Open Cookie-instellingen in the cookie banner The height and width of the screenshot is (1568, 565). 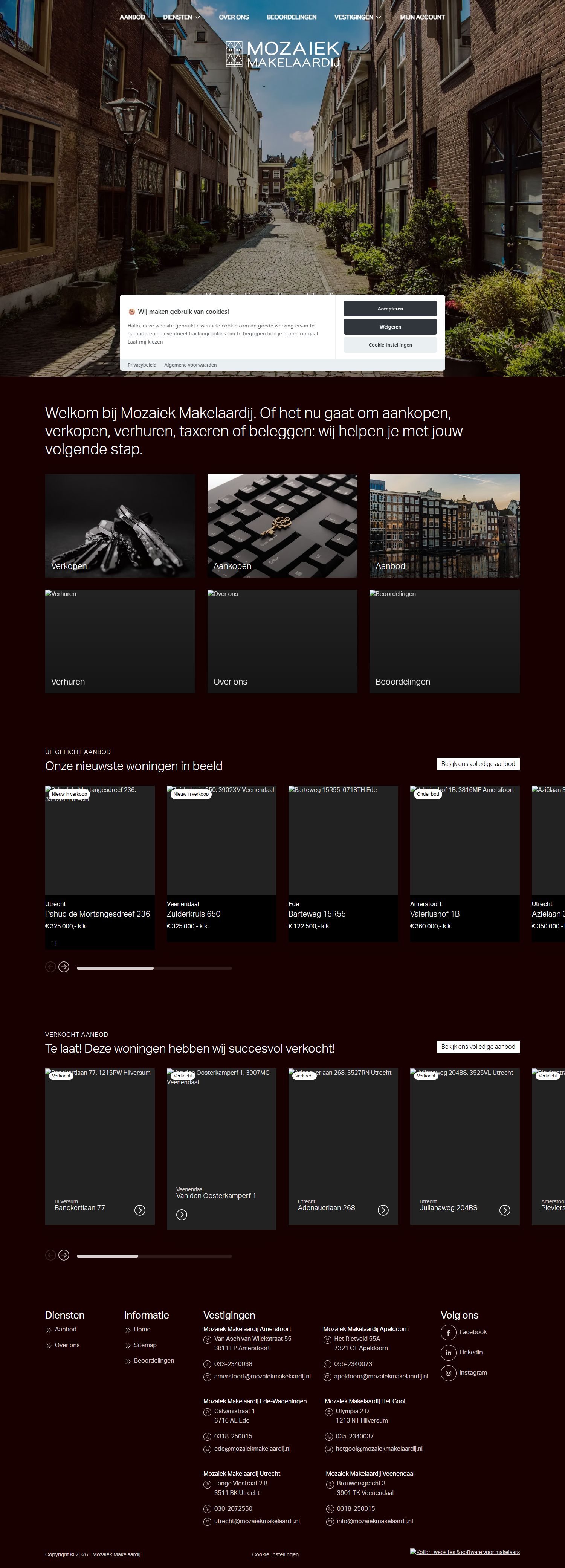point(389,345)
